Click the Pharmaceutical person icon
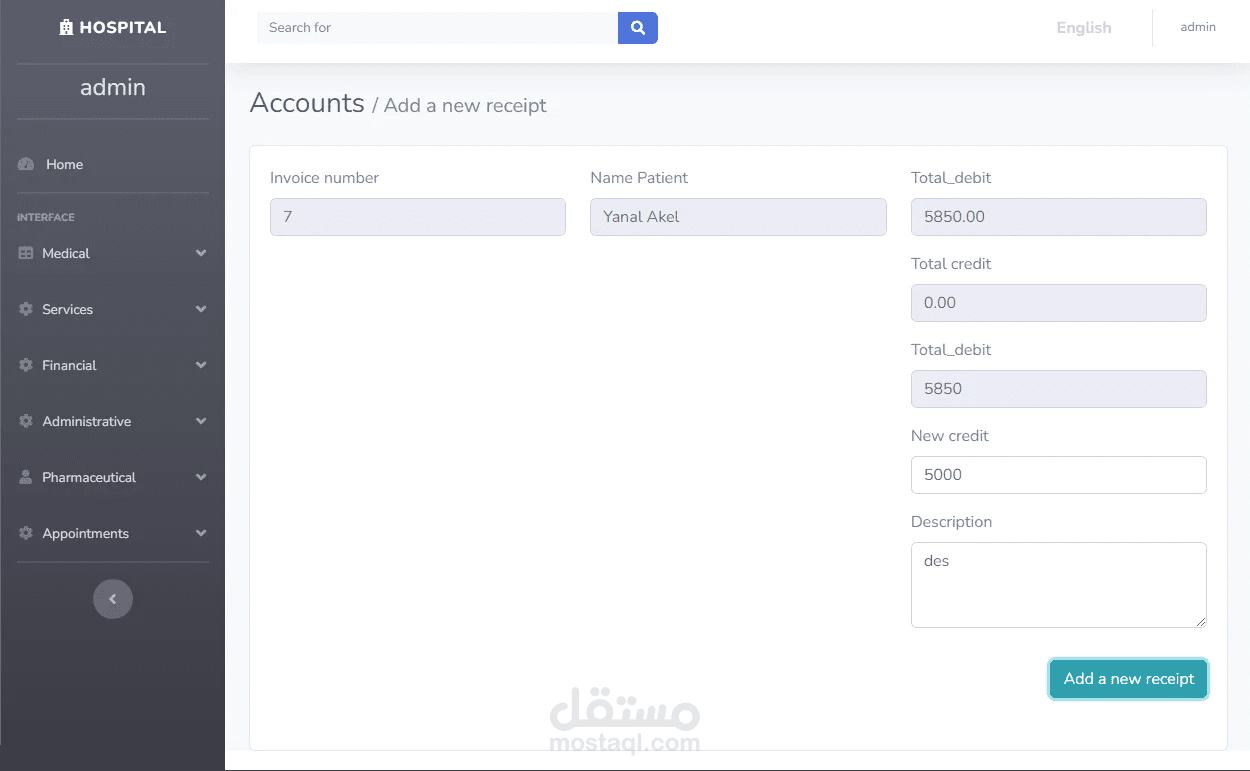The image size is (1250, 771). [26, 478]
